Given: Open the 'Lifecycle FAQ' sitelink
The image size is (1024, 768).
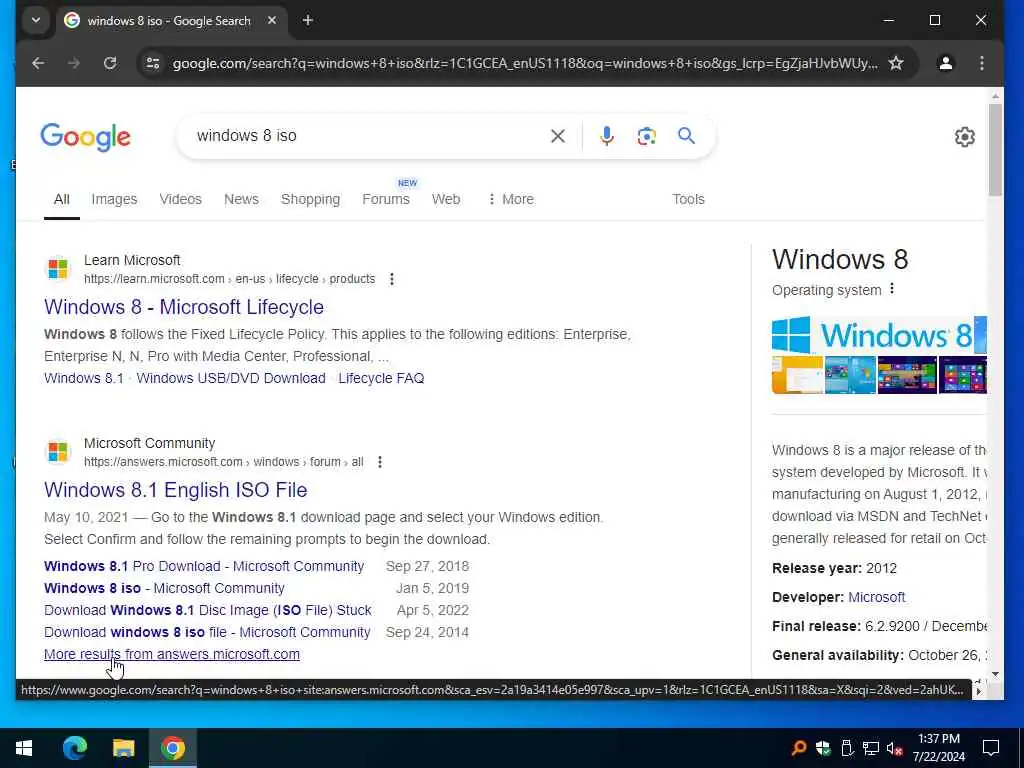Looking at the screenshot, I should (x=381, y=378).
